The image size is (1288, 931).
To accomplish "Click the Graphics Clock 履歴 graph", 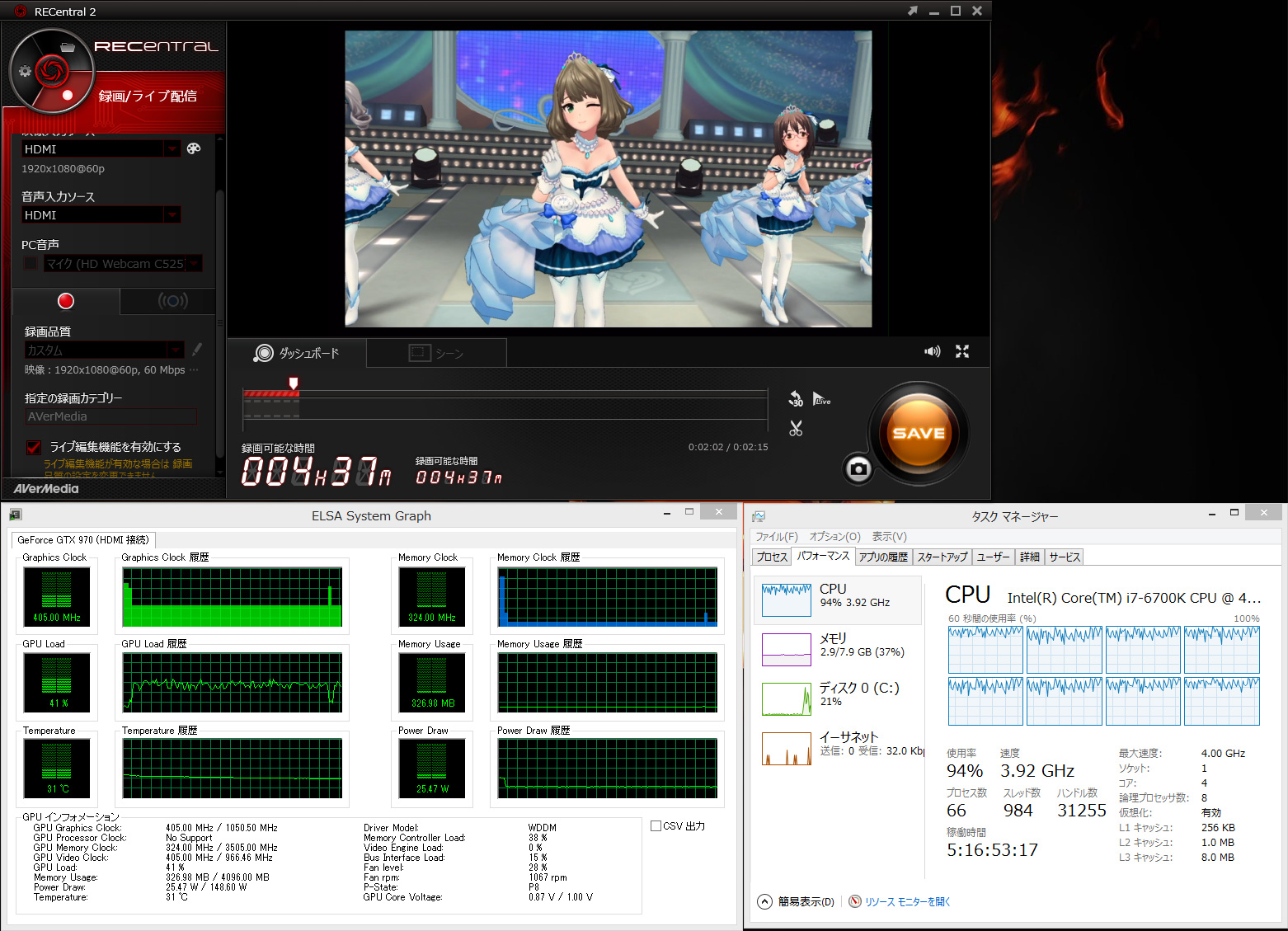I will (233, 596).
